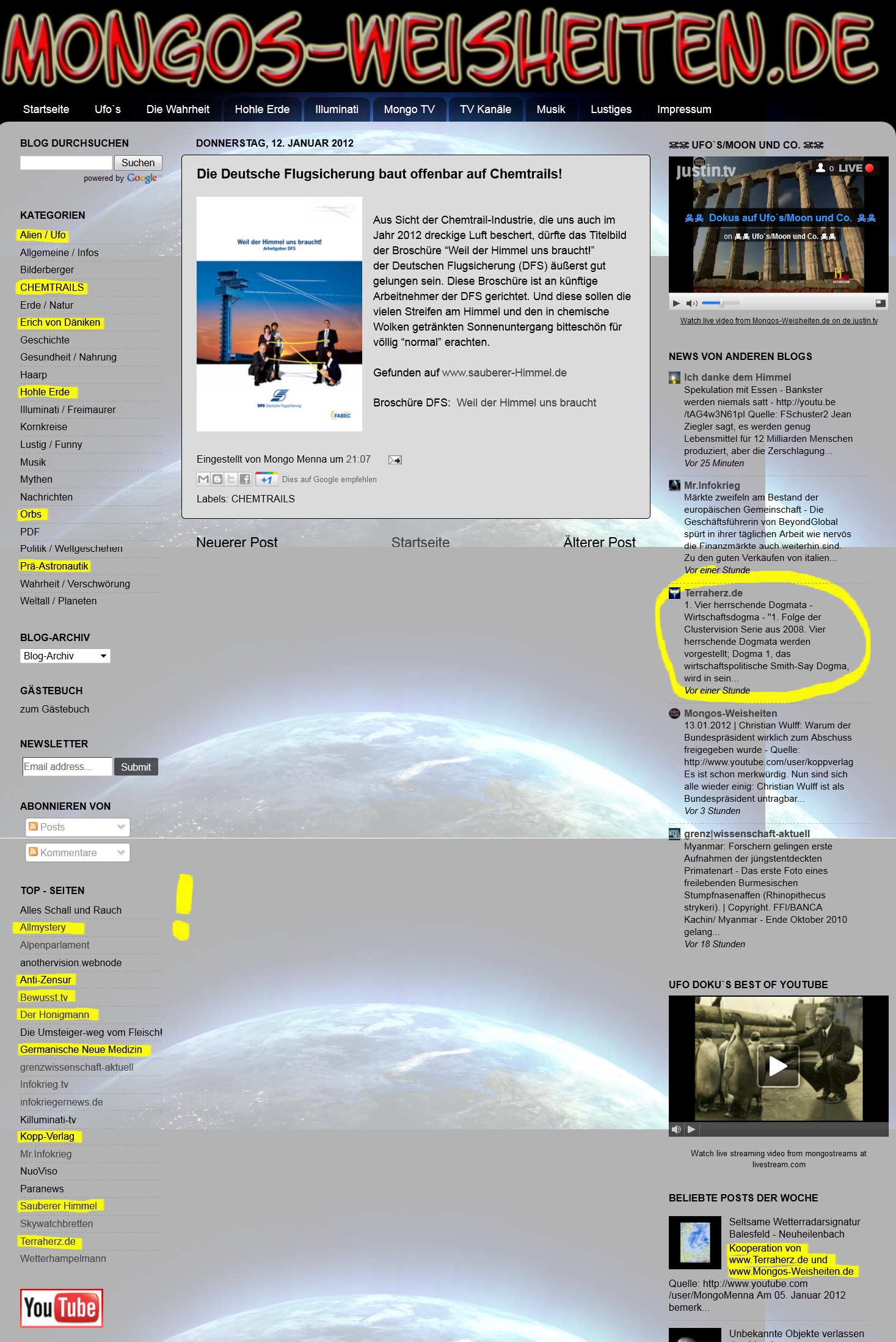The width and height of the screenshot is (896, 1342).
Task: Click the Terraherz.de blog favicon
Action: (x=674, y=593)
